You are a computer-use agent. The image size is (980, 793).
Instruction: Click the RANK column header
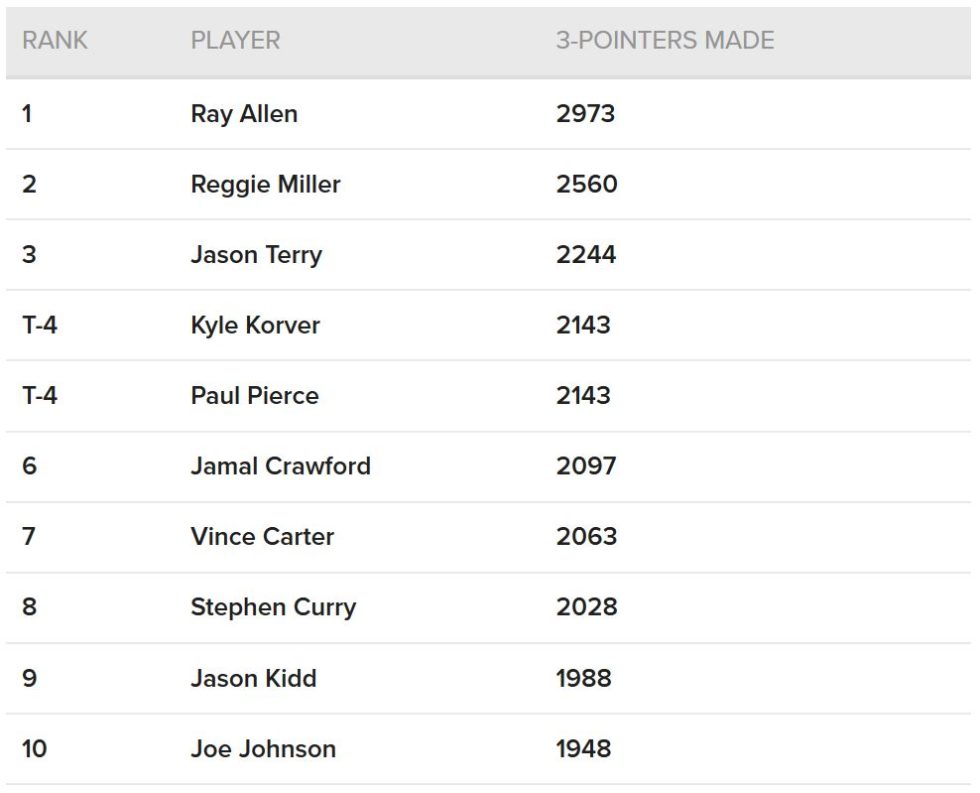click(55, 41)
